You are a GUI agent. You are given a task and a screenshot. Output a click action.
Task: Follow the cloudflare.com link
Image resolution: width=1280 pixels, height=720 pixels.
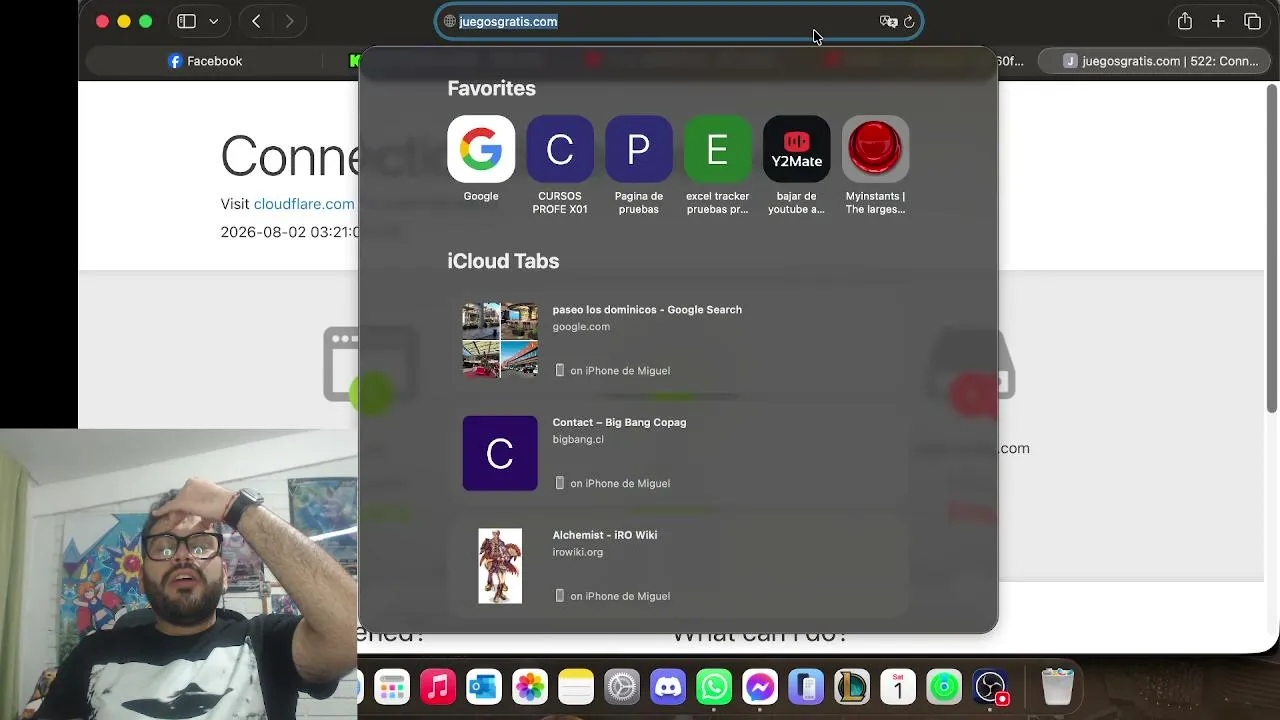point(304,204)
